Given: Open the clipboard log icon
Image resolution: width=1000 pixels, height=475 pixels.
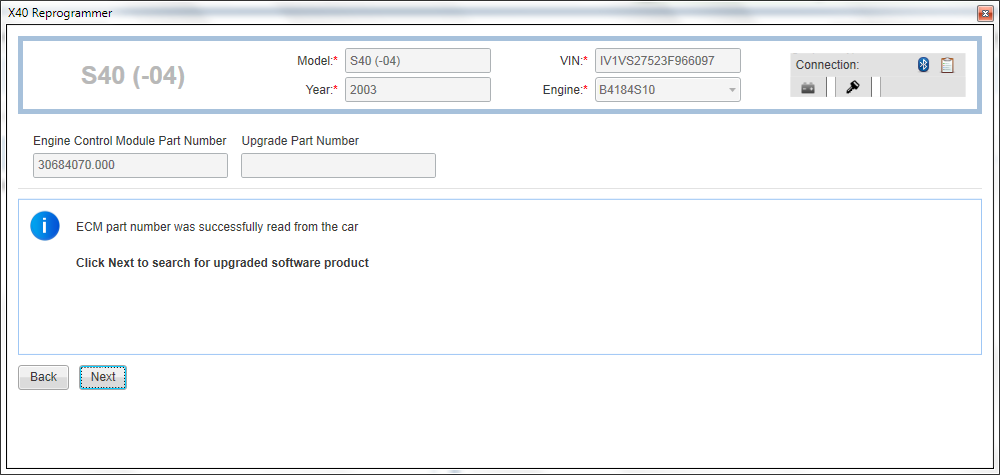Looking at the screenshot, I should pos(947,64).
